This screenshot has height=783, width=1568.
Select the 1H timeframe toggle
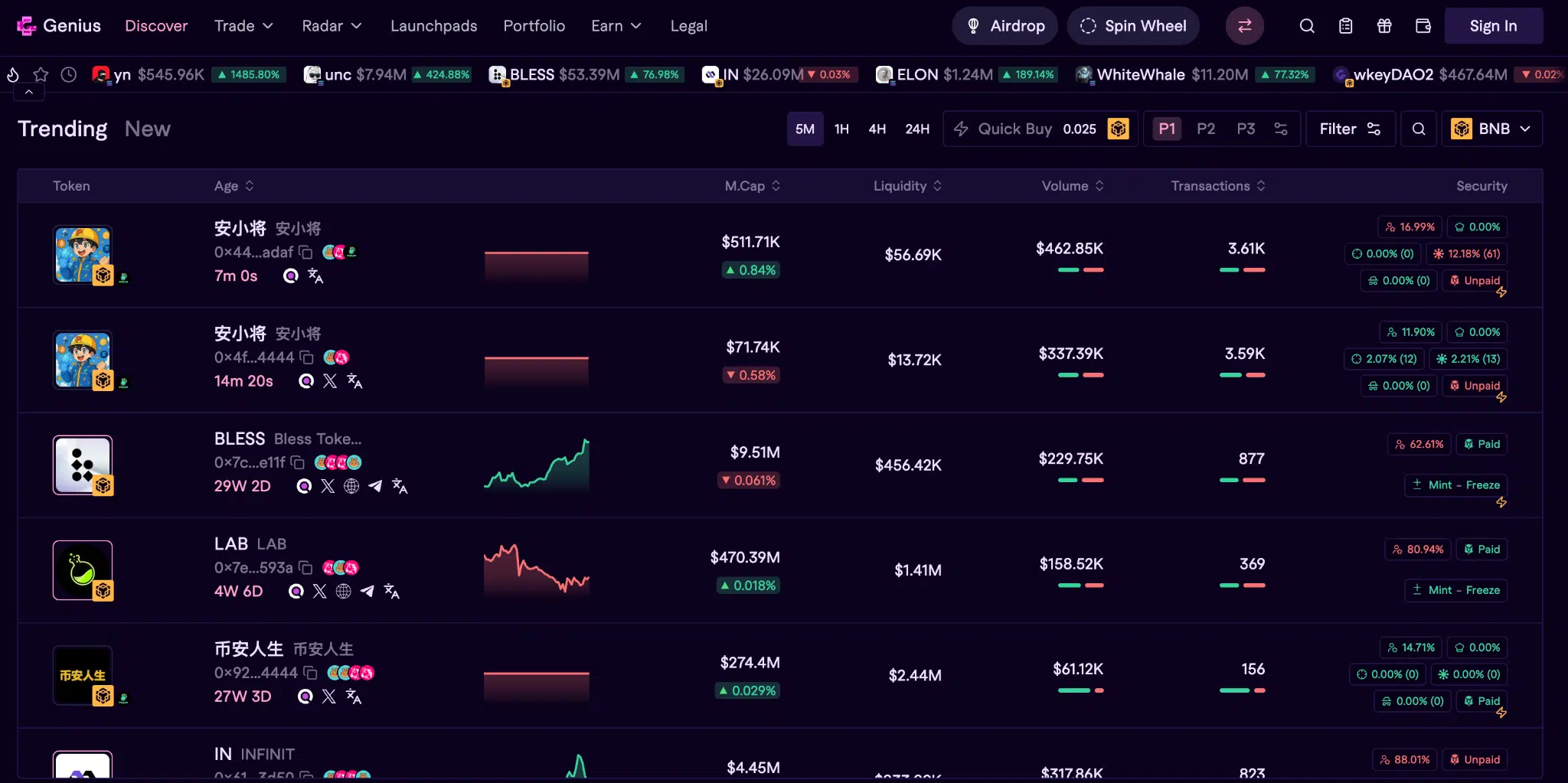click(841, 129)
